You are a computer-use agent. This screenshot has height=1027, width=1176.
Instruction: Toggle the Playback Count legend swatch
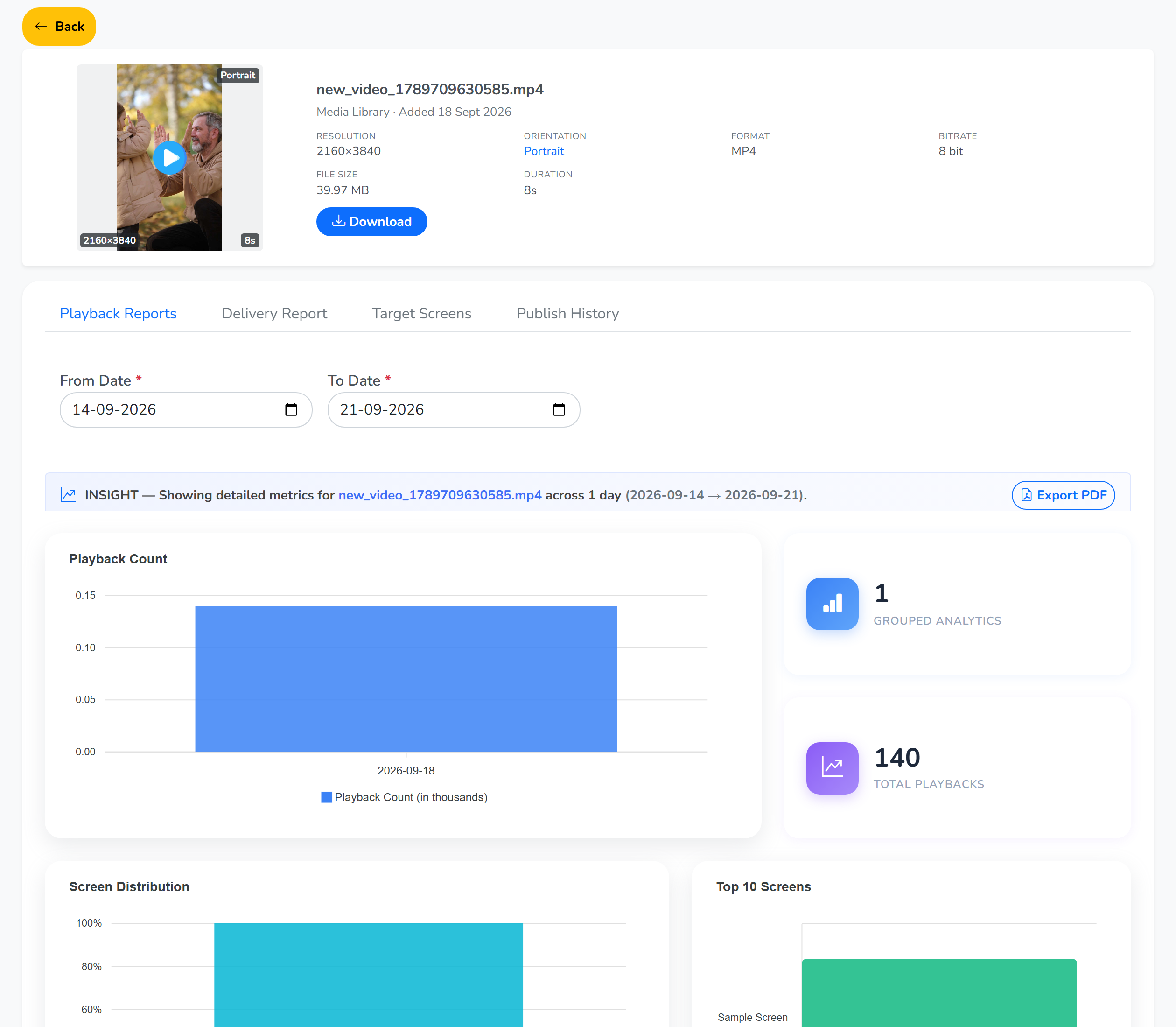coord(327,797)
